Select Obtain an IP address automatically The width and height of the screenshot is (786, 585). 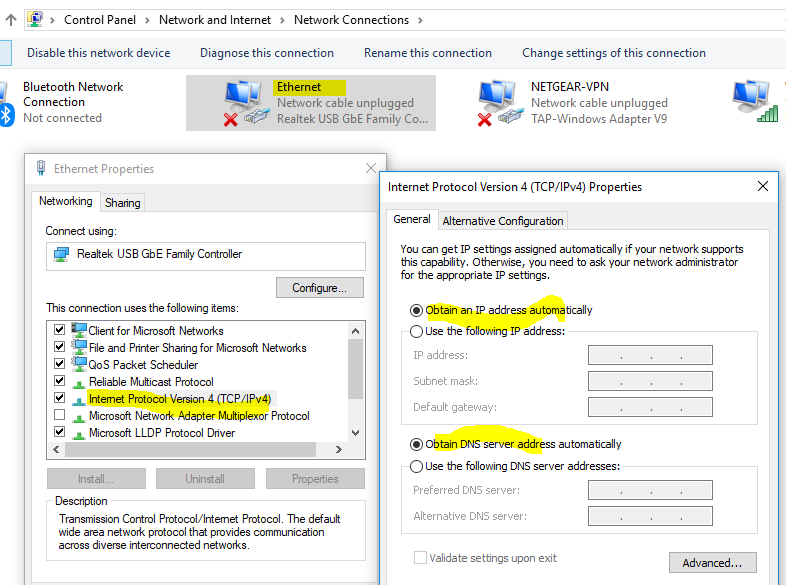(x=416, y=310)
